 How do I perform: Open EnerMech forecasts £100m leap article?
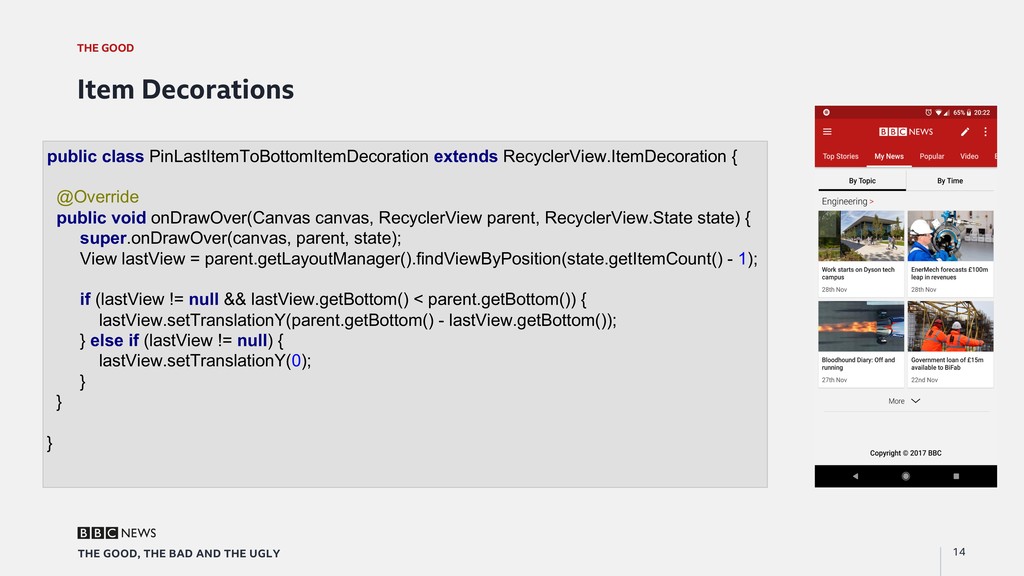[950, 273]
